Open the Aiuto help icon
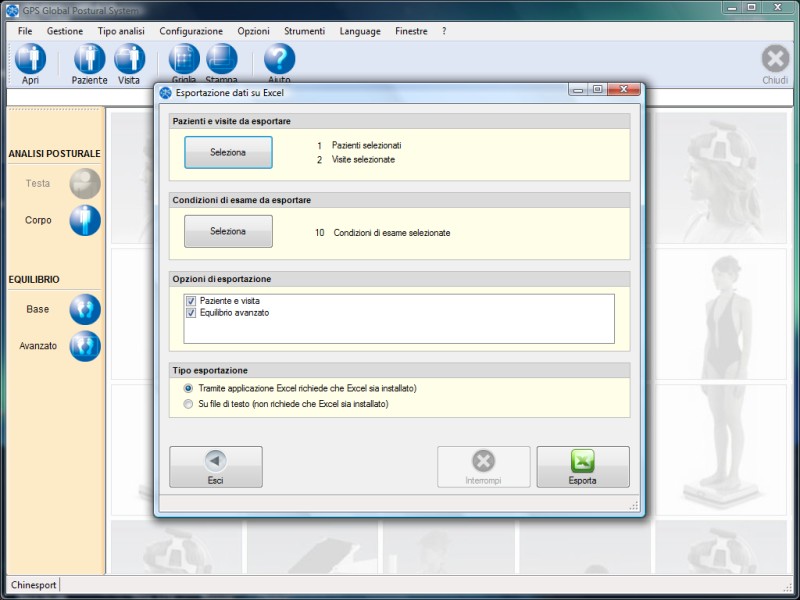 coord(279,59)
